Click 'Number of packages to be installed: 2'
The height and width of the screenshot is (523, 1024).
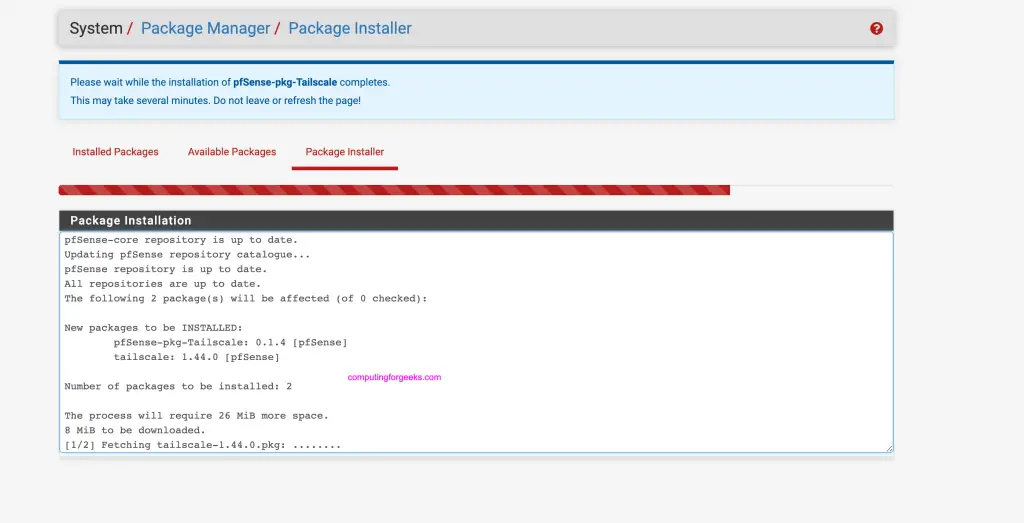pos(178,387)
